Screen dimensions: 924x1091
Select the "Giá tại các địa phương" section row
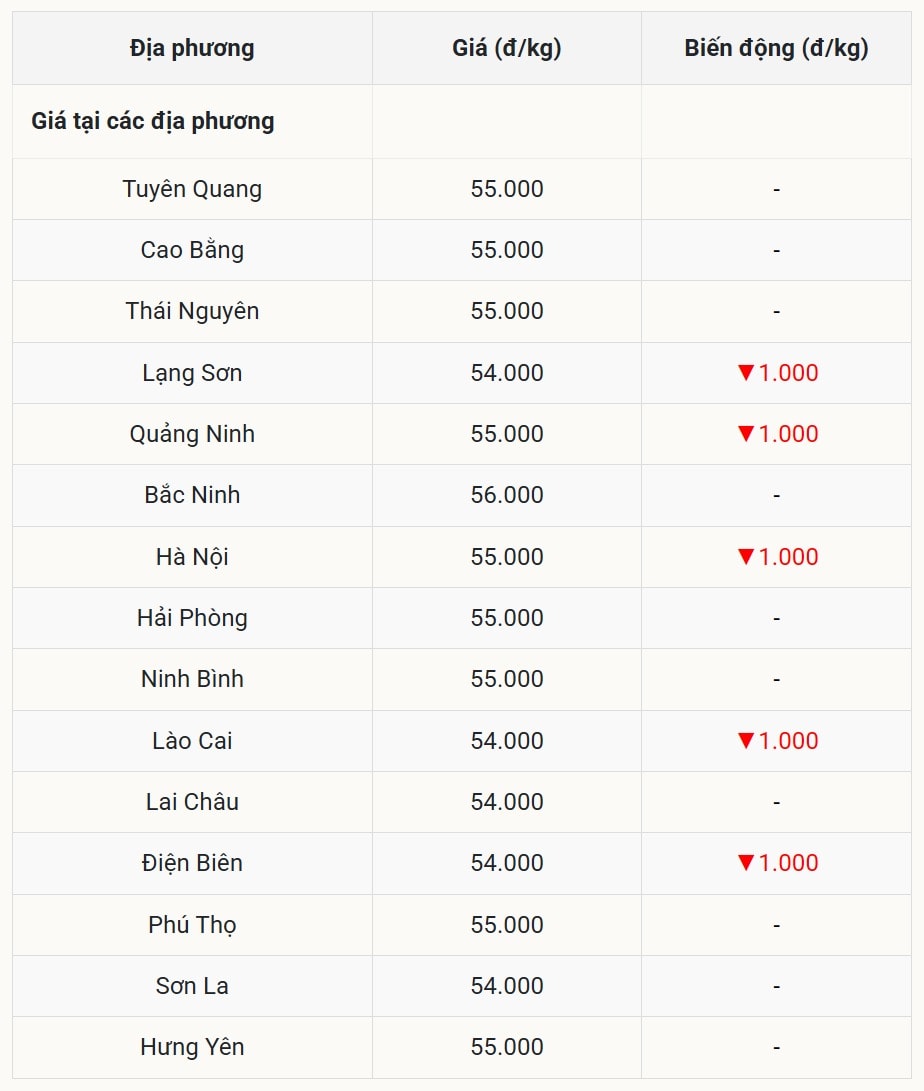click(x=153, y=121)
